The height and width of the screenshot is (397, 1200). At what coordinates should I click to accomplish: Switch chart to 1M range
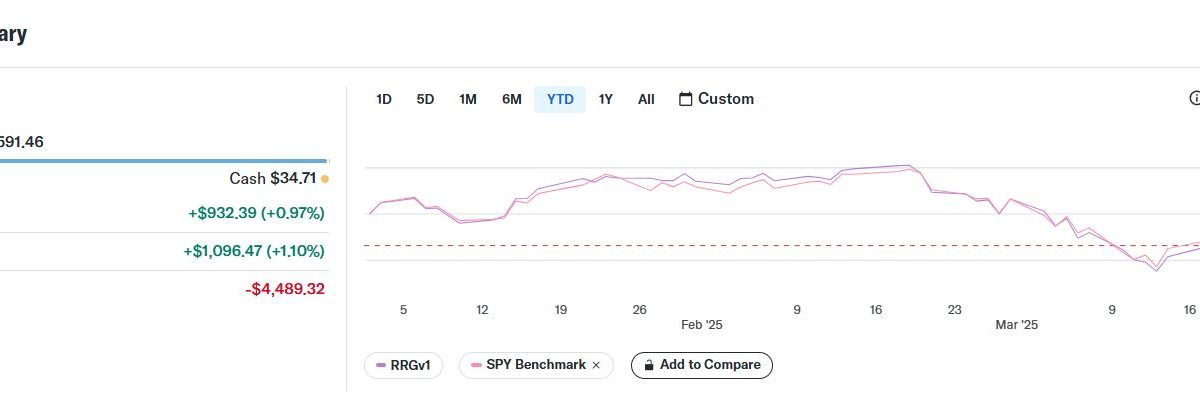(467, 99)
